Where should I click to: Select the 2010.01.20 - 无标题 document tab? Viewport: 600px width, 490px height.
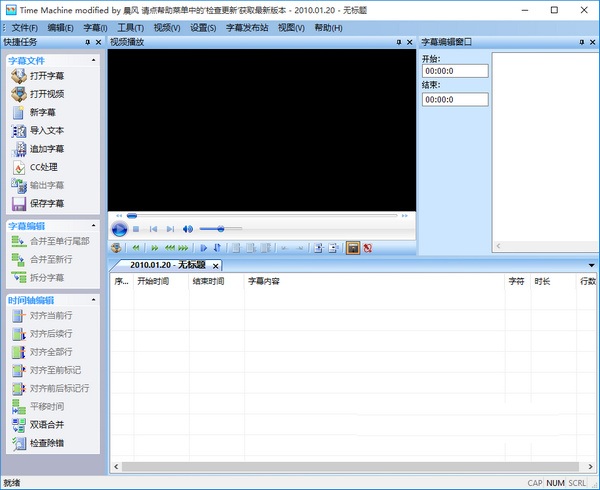[167, 265]
